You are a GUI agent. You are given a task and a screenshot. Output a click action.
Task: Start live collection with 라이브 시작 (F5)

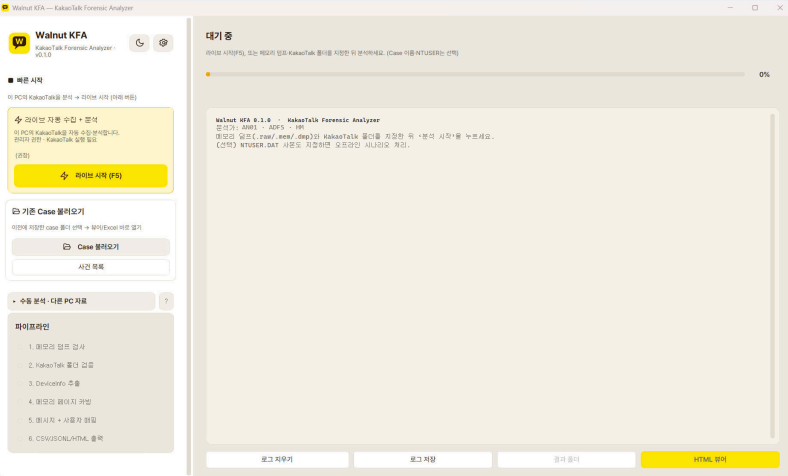click(x=90, y=175)
